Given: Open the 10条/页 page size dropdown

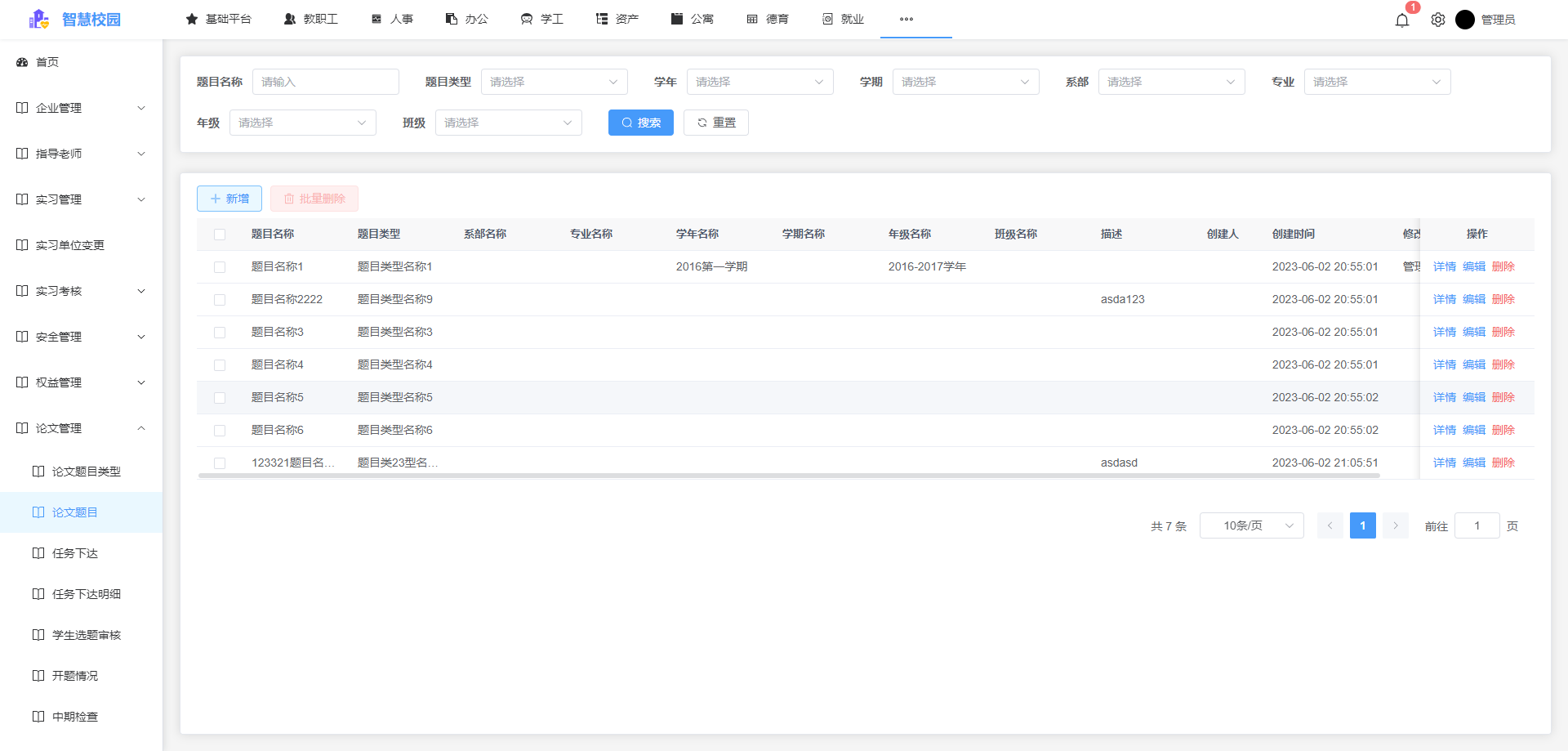Looking at the screenshot, I should [1251, 525].
